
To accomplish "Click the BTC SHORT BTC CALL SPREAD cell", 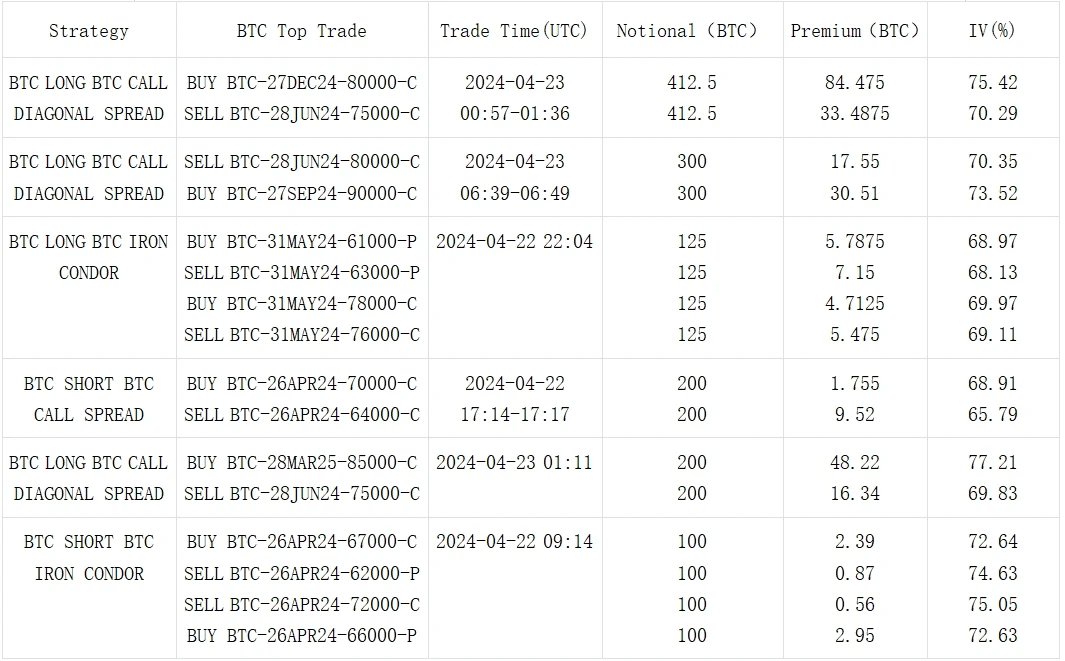I will tap(89, 399).
